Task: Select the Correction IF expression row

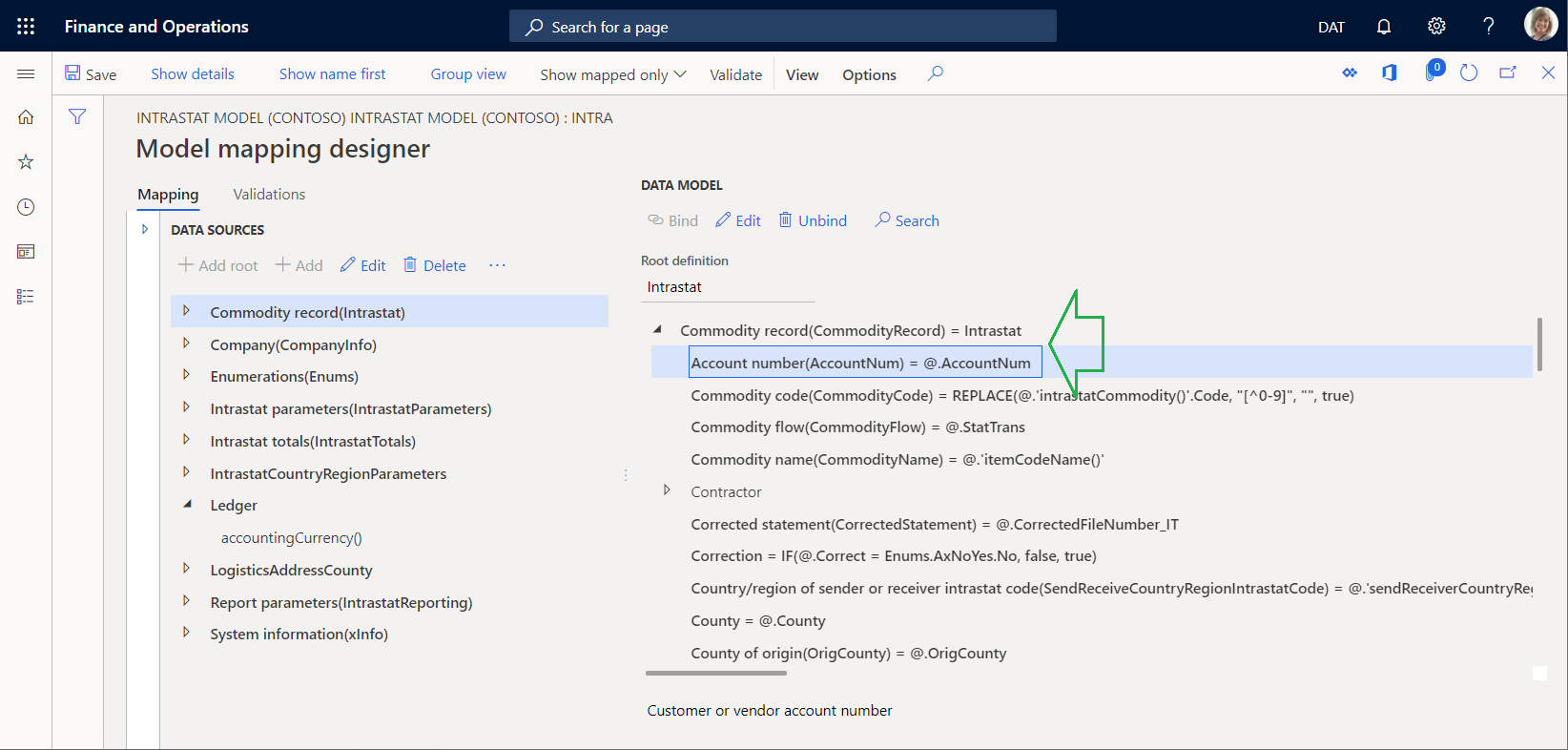Action: [x=894, y=556]
